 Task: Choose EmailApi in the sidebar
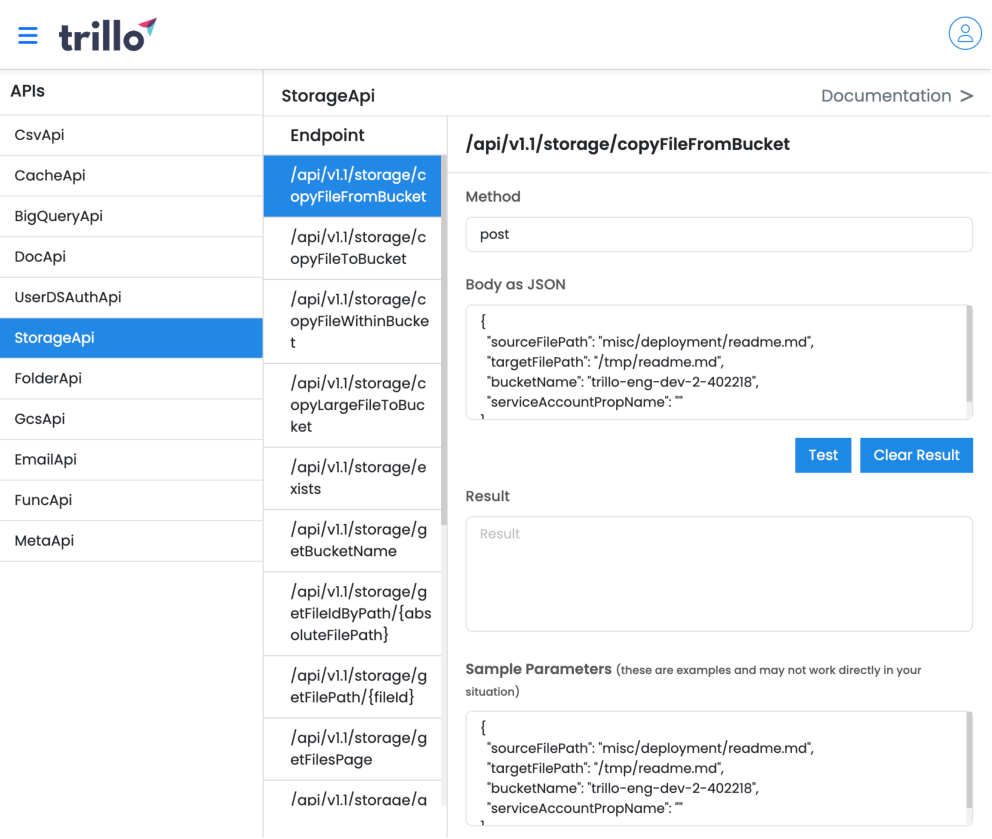(132, 459)
